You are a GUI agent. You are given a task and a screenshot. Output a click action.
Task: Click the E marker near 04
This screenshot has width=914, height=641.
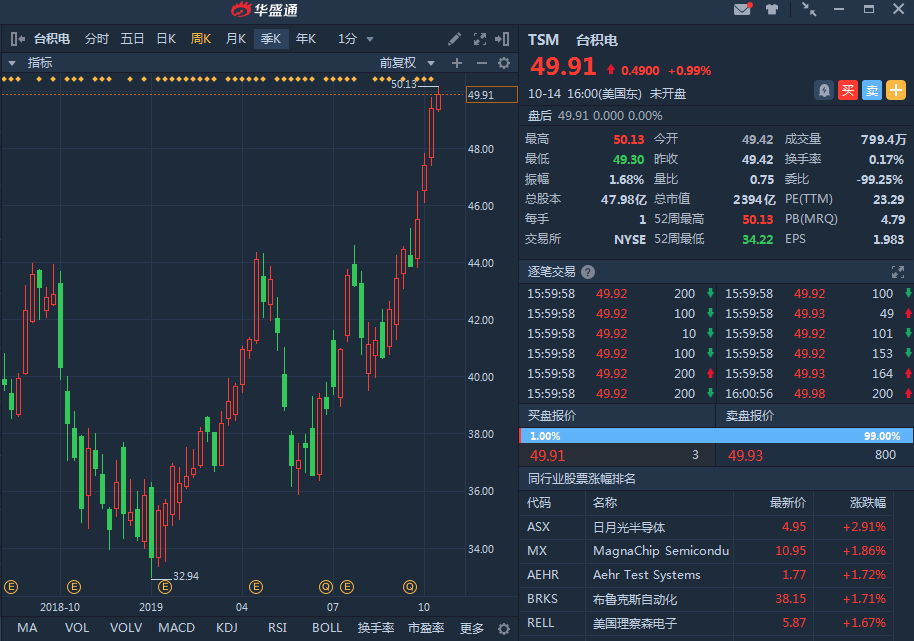pos(256,587)
